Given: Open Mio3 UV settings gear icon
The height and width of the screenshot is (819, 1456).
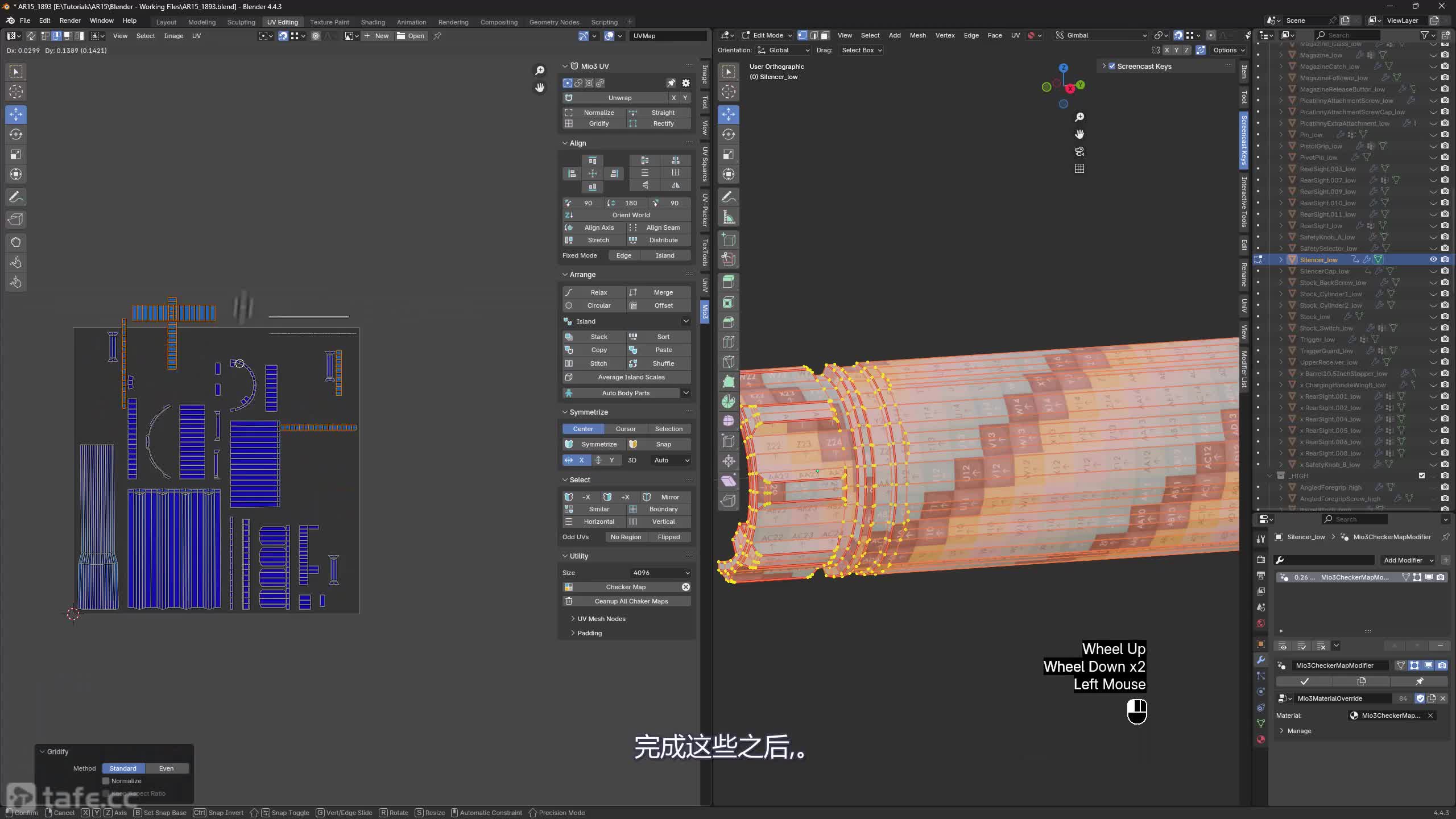Looking at the screenshot, I should 686,83.
